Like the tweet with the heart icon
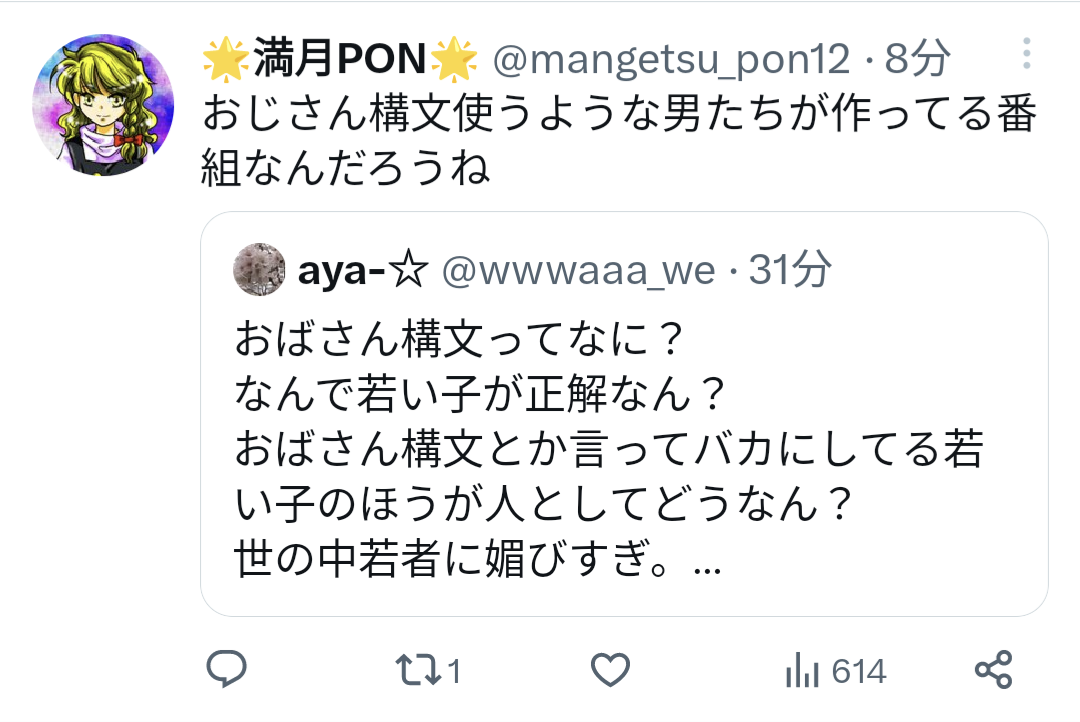 (x=610, y=670)
